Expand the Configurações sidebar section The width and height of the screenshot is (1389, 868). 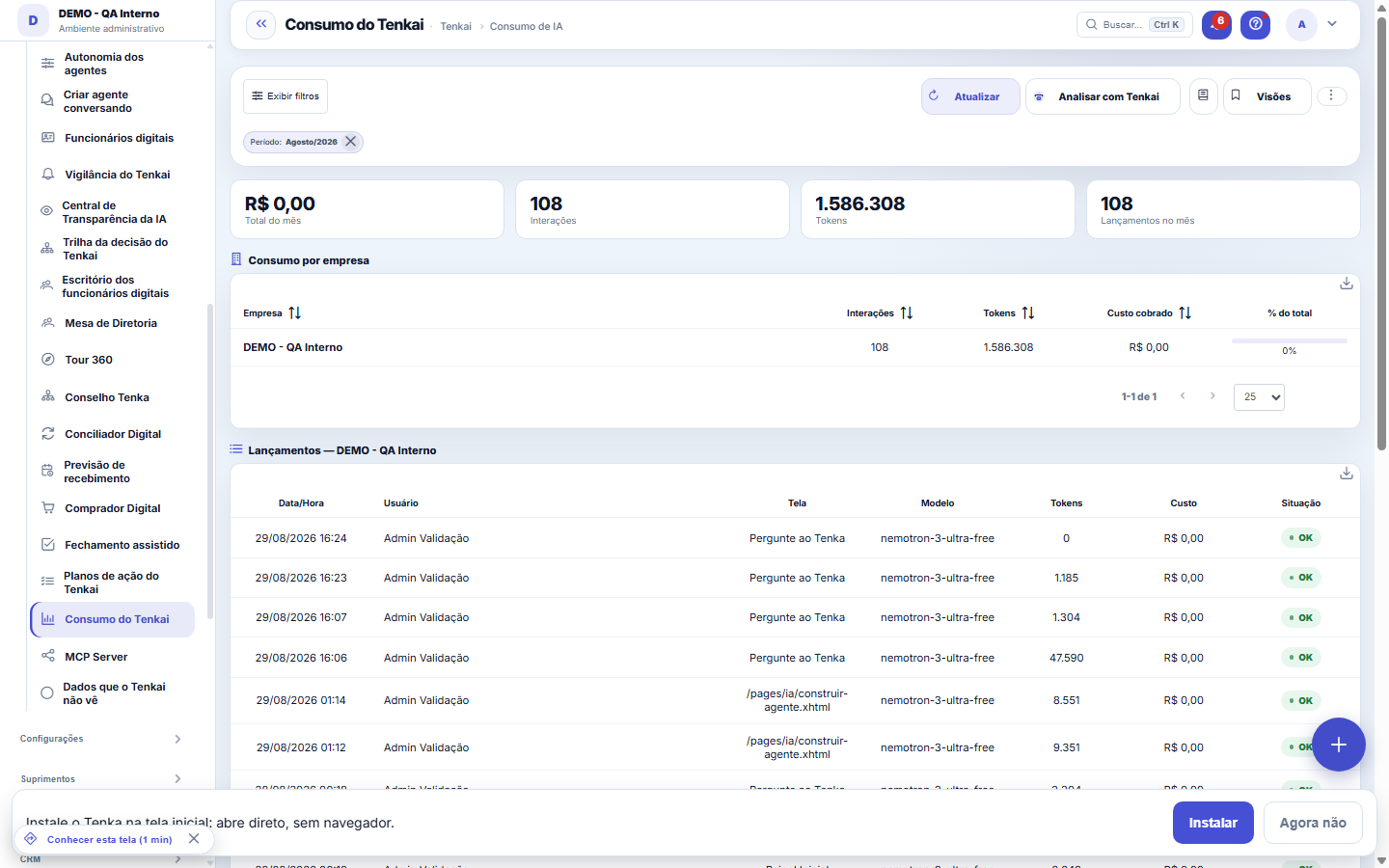(101, 739)
